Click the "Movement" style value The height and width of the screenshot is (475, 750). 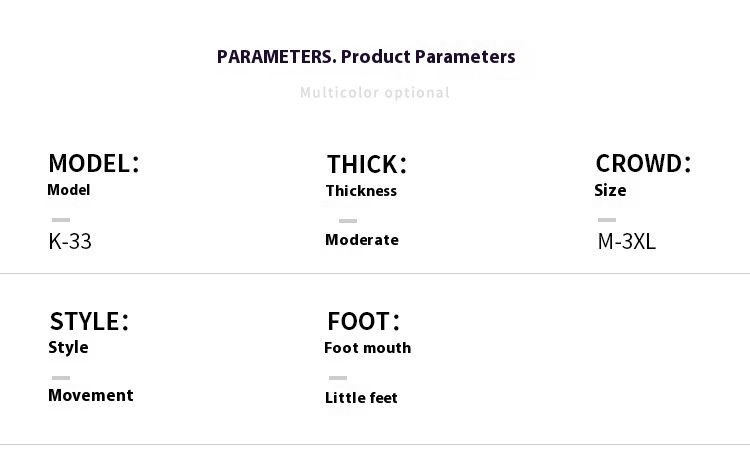pyautogui.click(x=91, y=396)
